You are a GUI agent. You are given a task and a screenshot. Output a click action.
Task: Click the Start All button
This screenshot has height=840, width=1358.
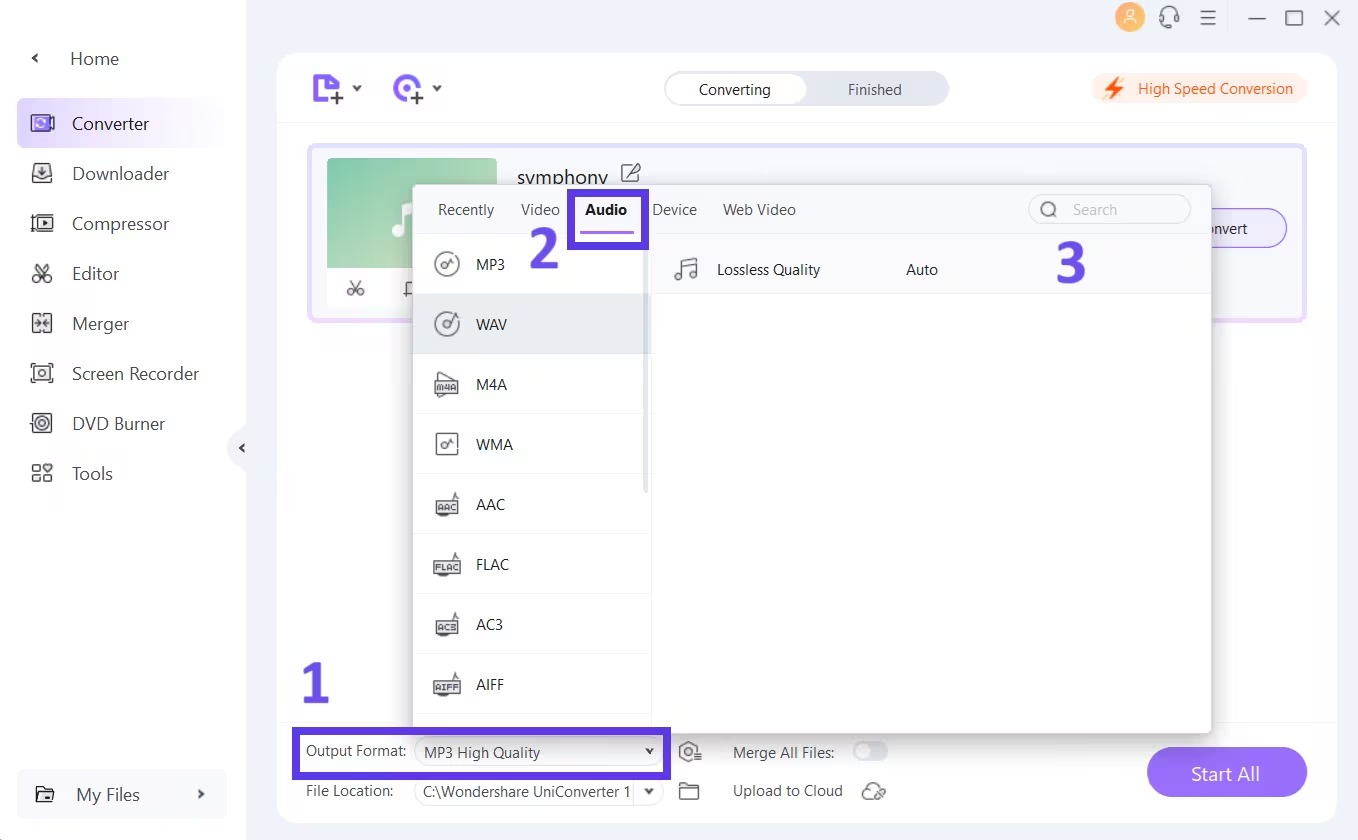tap(1226, 773)
